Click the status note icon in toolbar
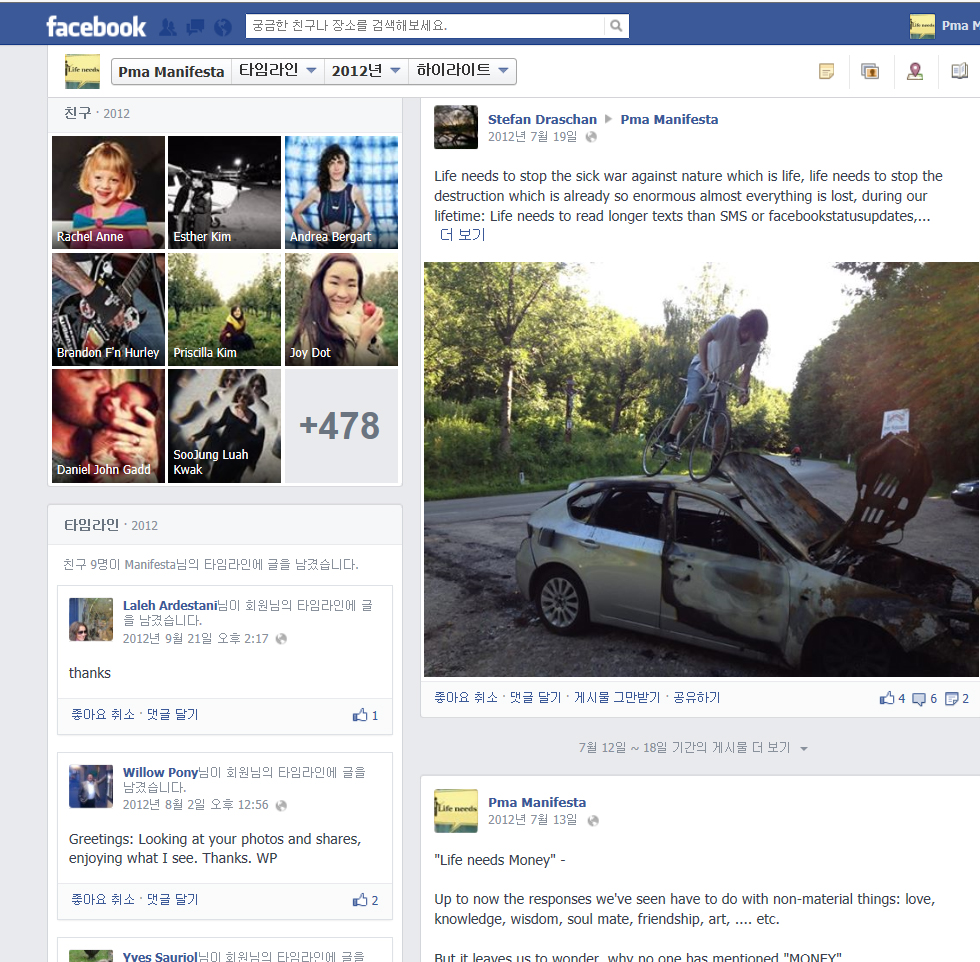980x962 pixels. [x=826, y=71]
